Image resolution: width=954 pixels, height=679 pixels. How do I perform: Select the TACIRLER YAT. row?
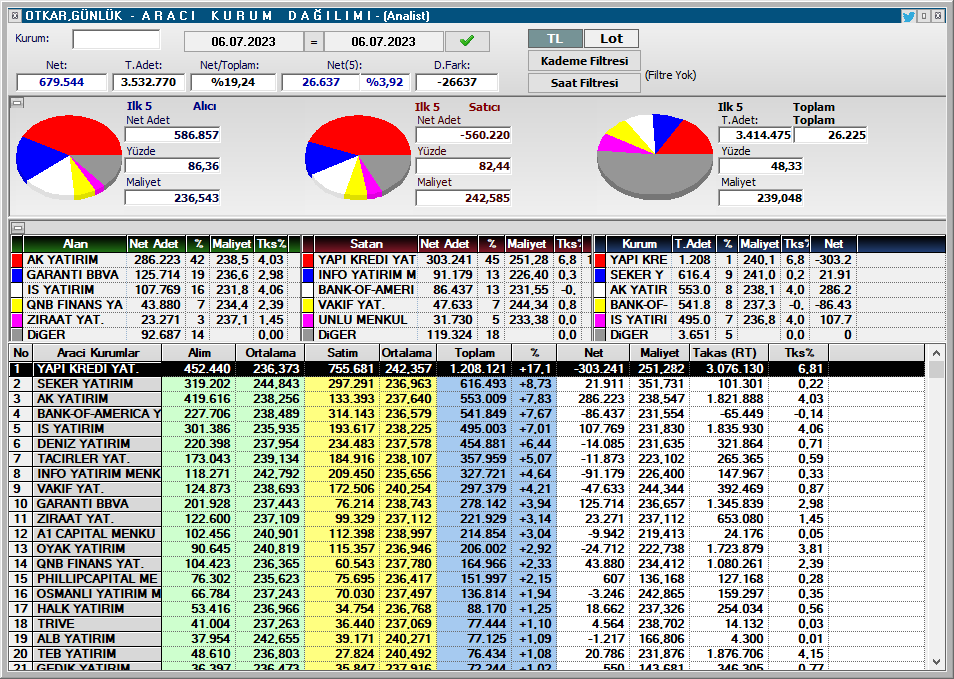[x=467, y=459]
